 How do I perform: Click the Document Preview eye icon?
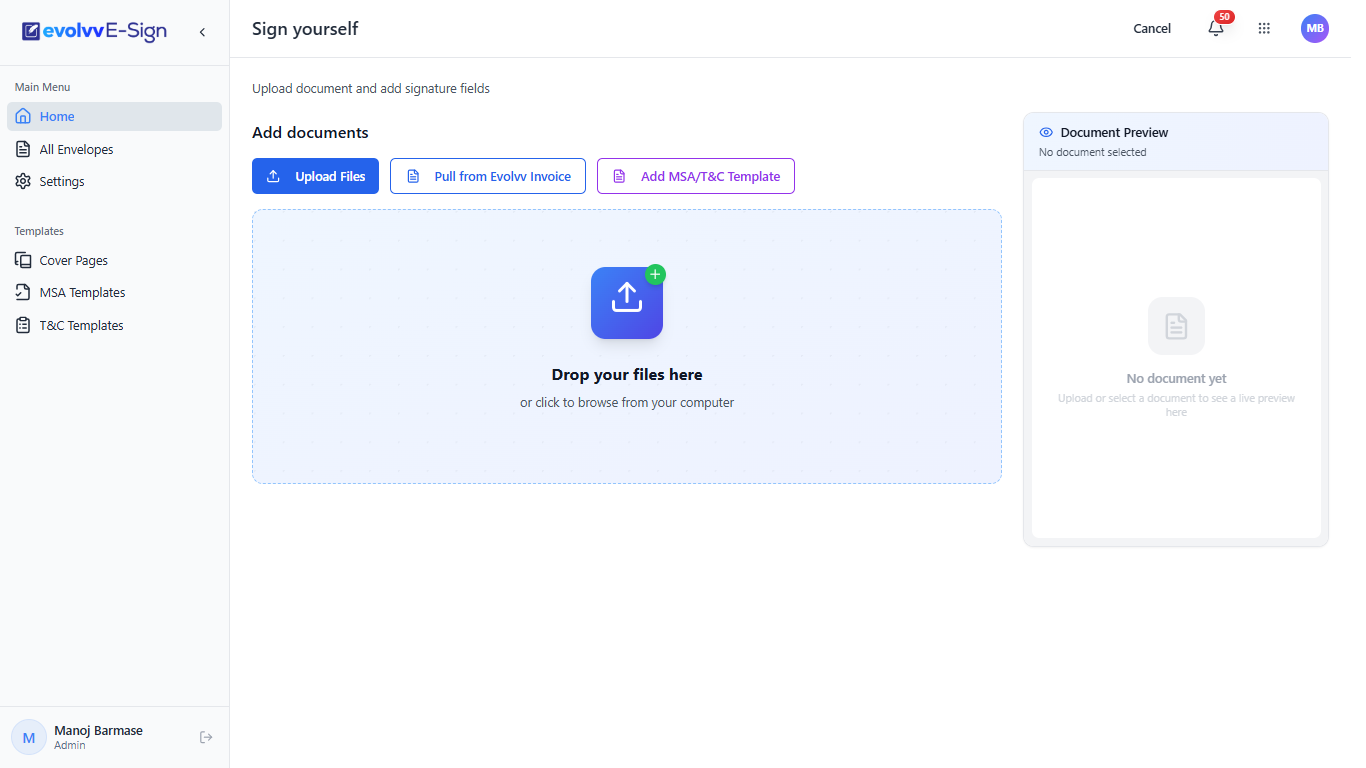tap(1047, 132)
